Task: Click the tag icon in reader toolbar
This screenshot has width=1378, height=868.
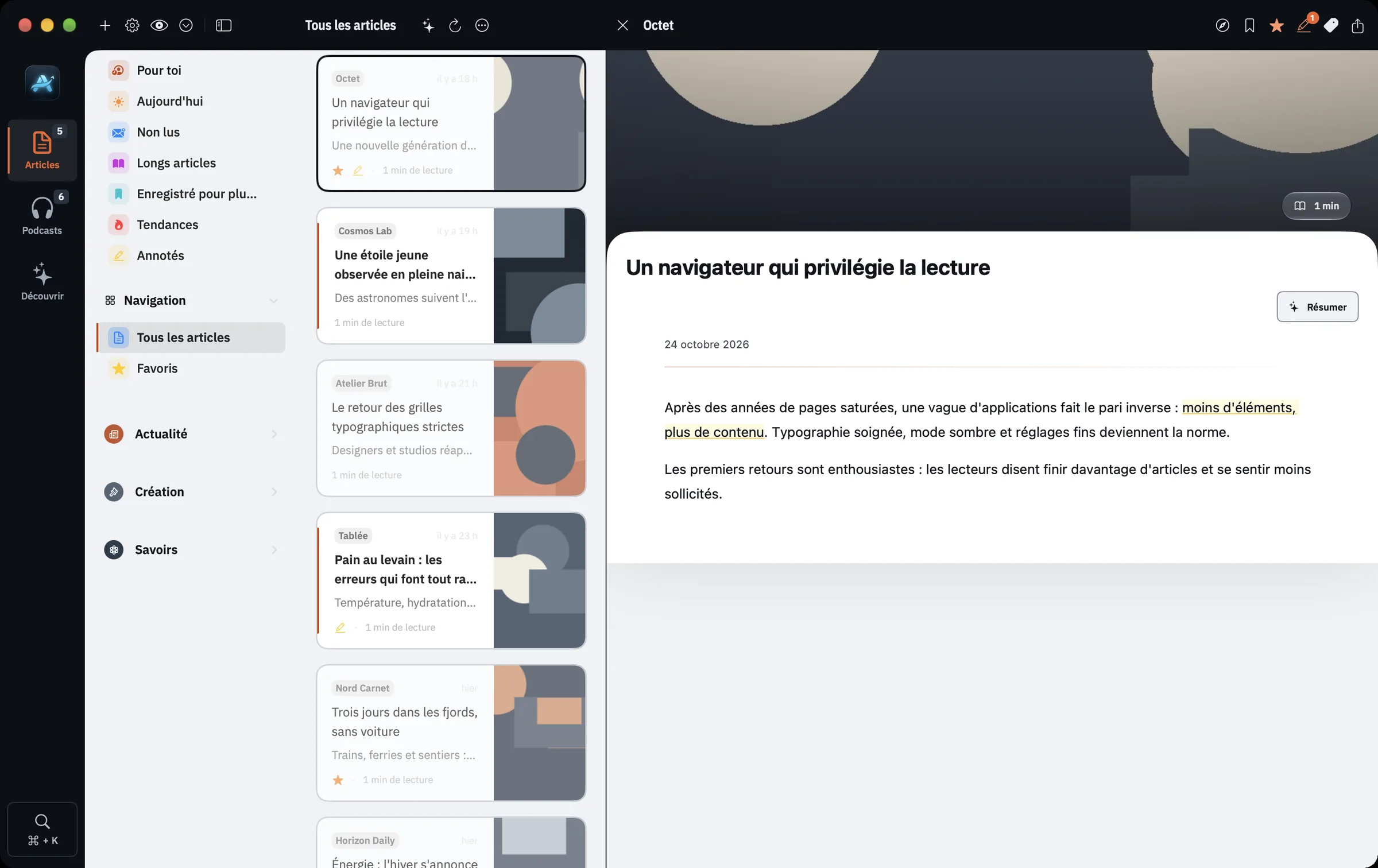Action: point(1331,25)
